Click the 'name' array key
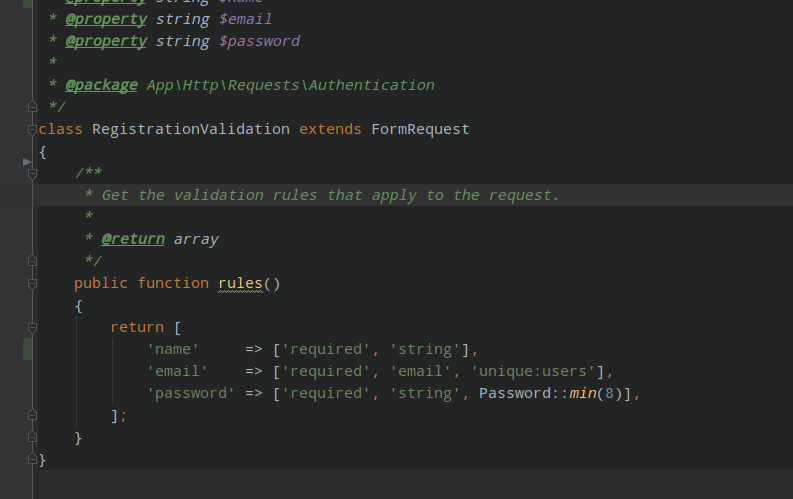793x499 pixels. (x=172, y=349)
